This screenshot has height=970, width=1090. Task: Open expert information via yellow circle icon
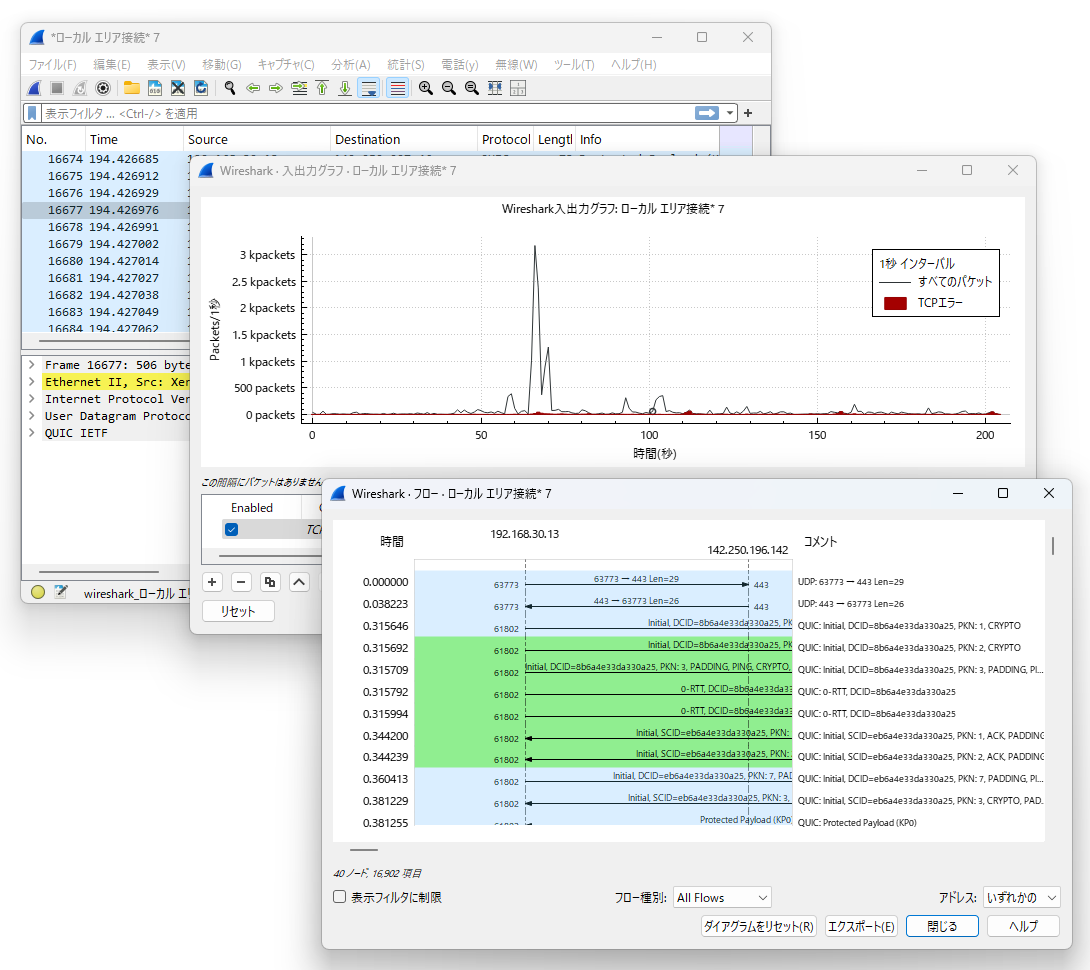point(38,592)
